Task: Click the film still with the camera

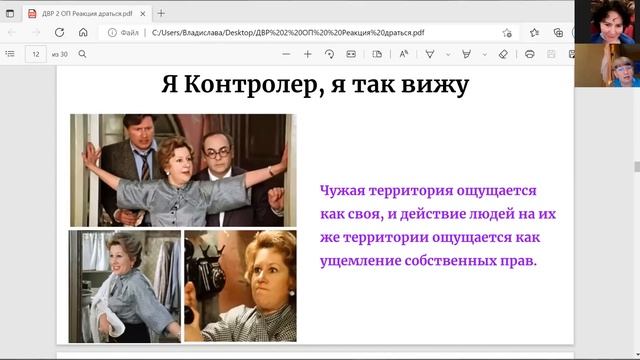Action: pos(240,286)
